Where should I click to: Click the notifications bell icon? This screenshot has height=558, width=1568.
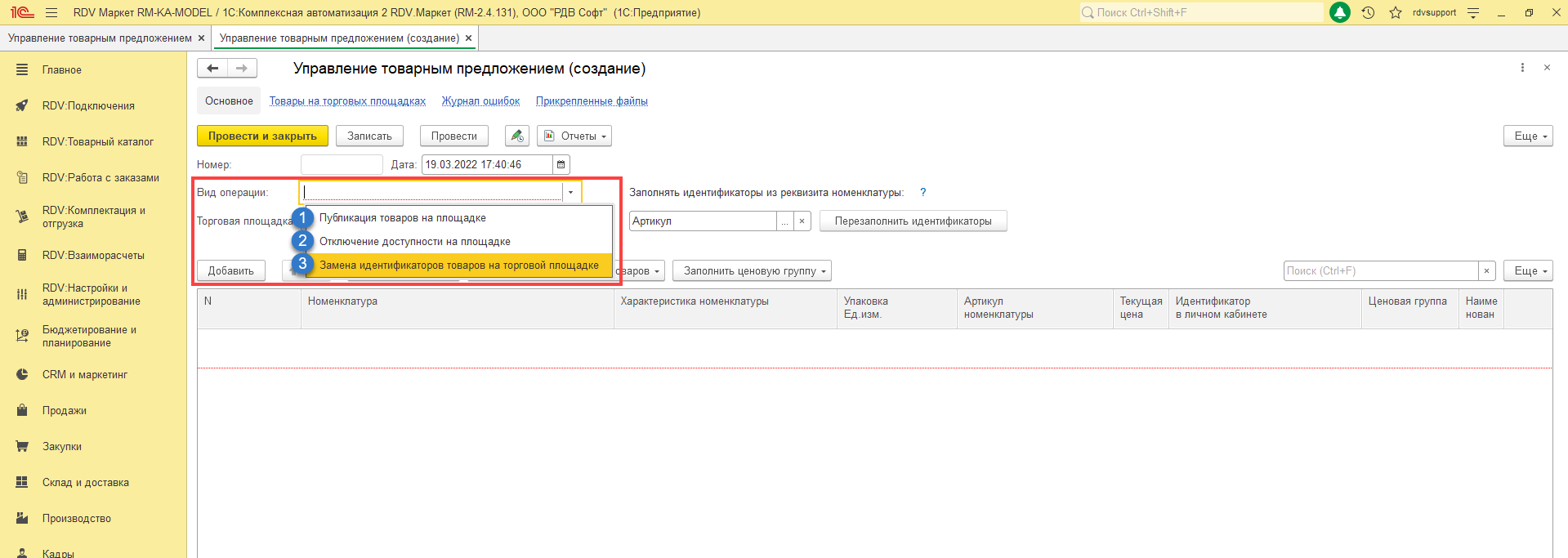pyautogui.click(x=1340, y=12)
